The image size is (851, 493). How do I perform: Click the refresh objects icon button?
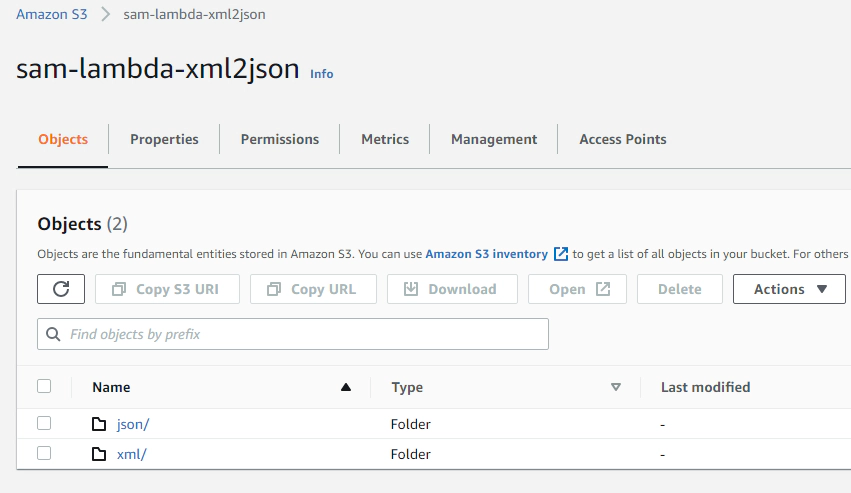61,289
